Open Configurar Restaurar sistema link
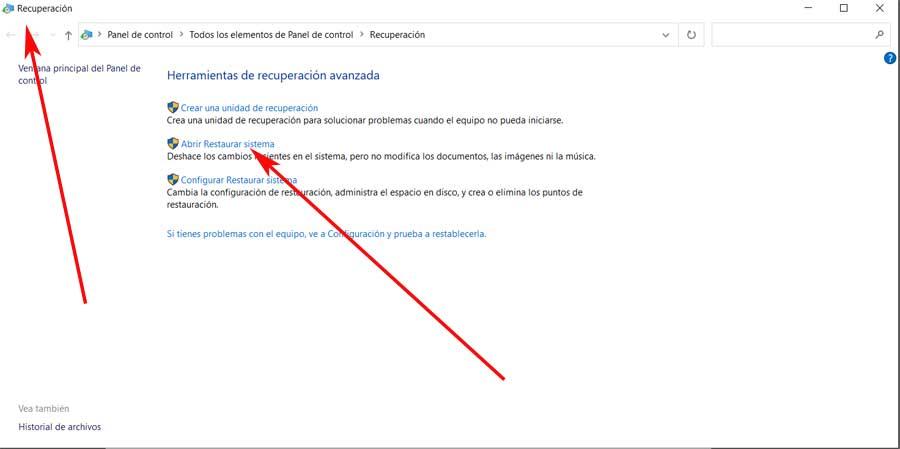This screenshot has height=449, width=900. coord(238,180)
